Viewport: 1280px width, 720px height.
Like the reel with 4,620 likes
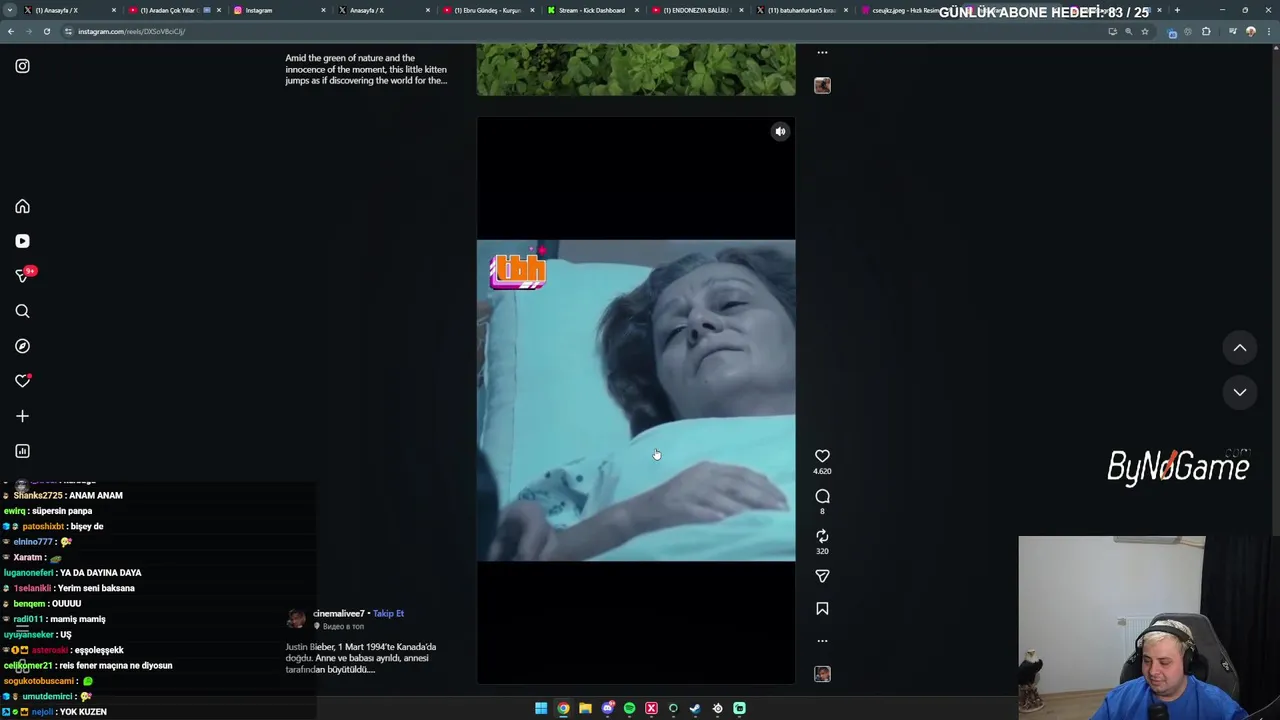[822, 456]
